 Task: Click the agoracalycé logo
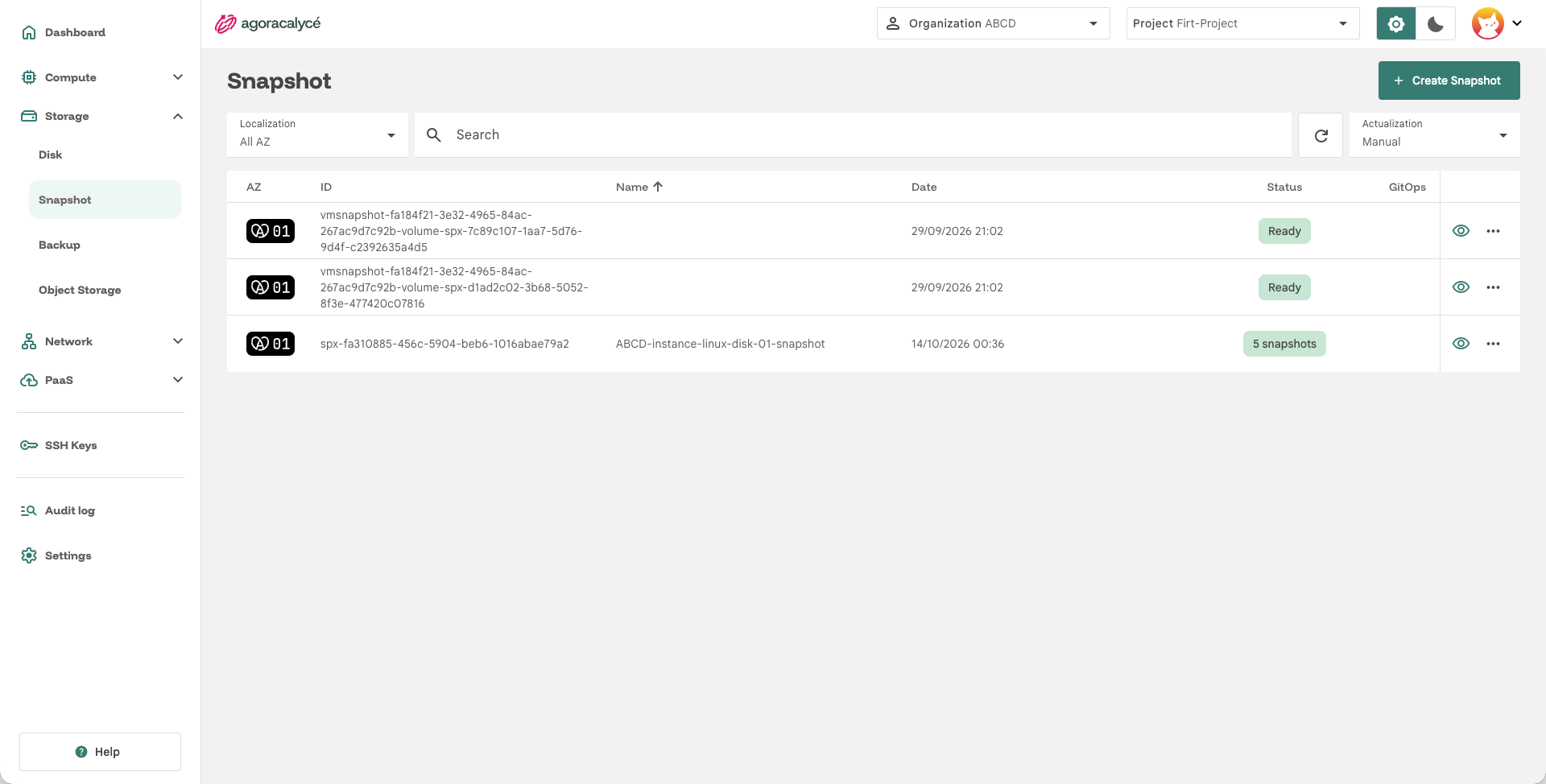267,23
